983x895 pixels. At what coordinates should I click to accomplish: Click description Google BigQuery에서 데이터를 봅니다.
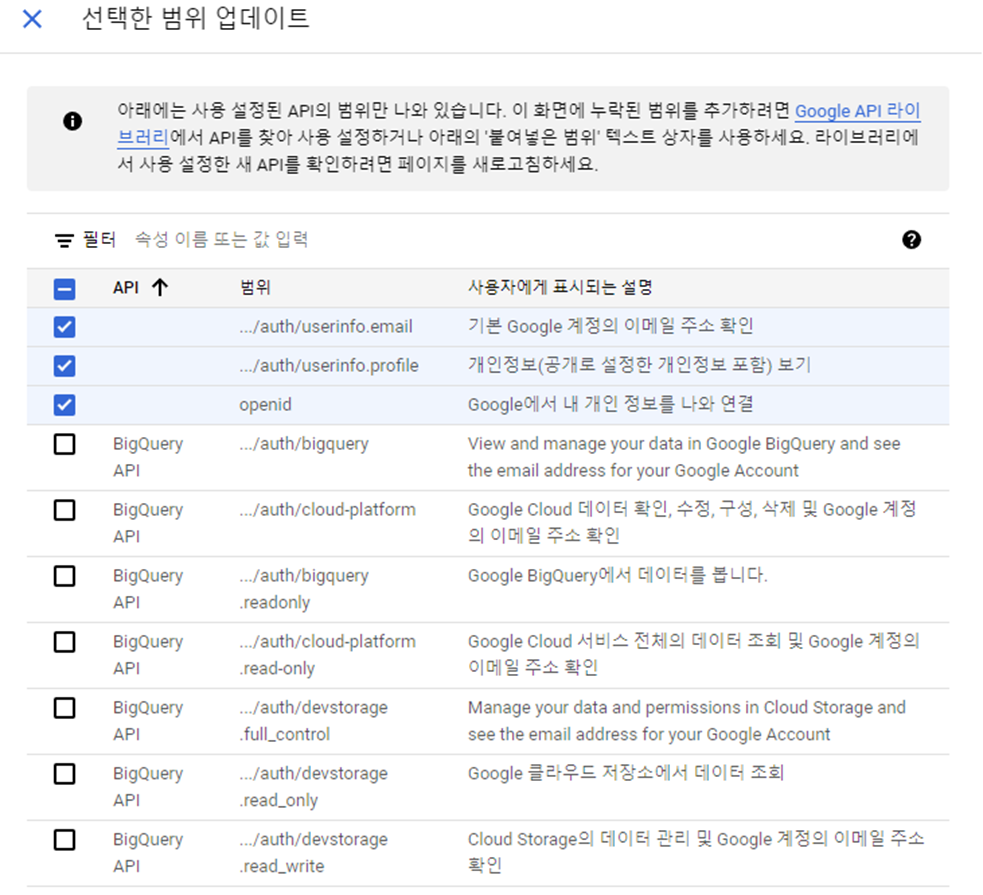[618, 575]
